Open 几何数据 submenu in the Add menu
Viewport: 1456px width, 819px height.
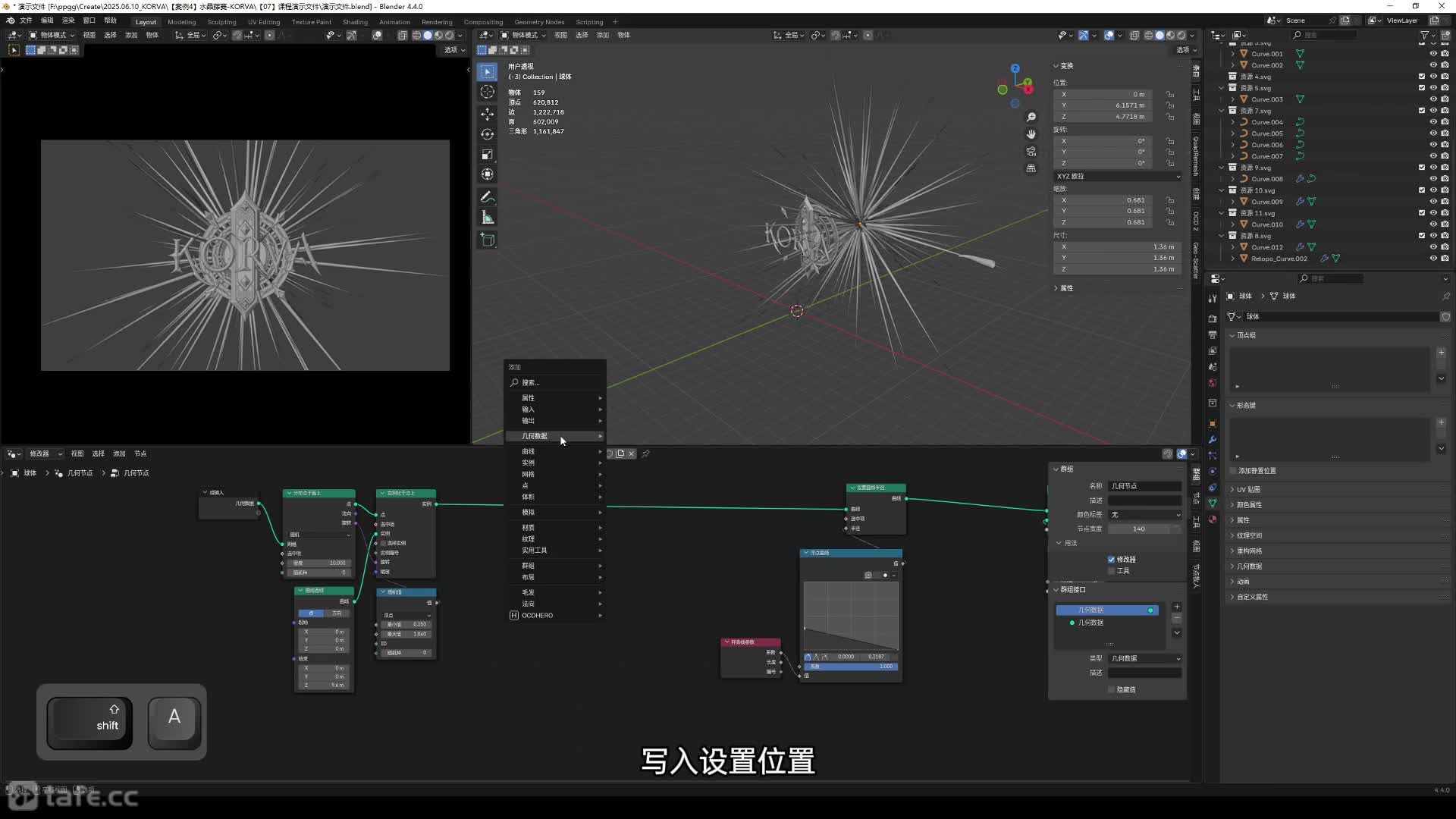(555, 436)
